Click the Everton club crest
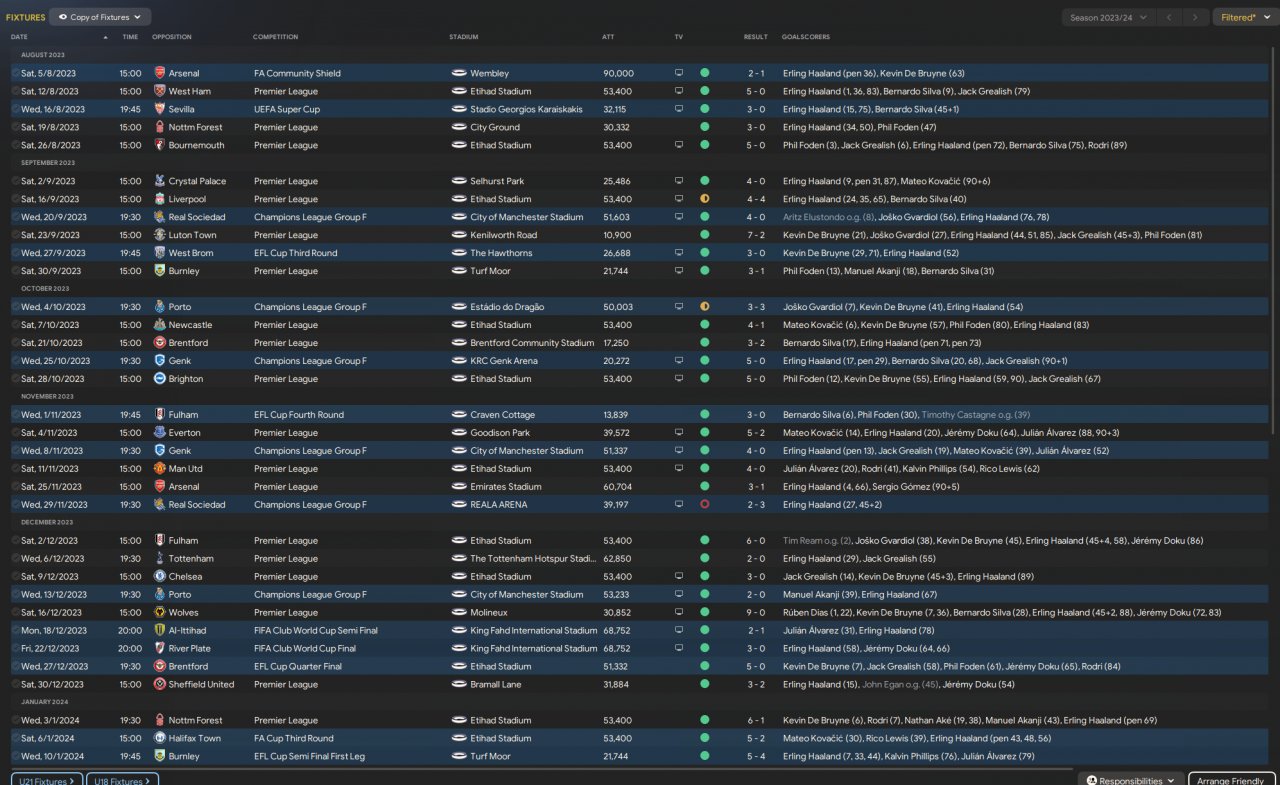Image resolution: width=1280 pixels, height=785 pixels. pos(160,433)
